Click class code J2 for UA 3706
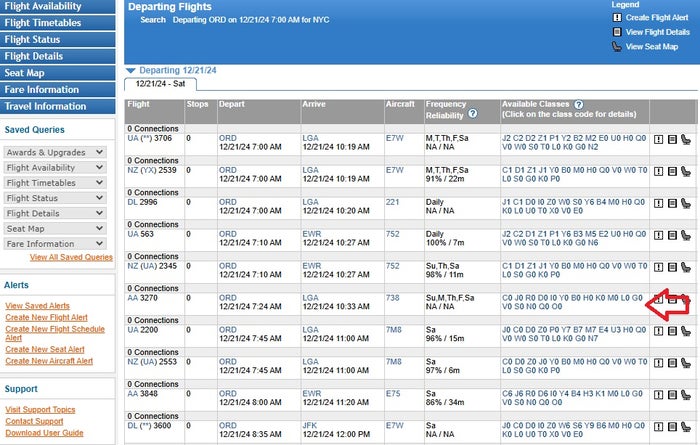 point(506,138)
